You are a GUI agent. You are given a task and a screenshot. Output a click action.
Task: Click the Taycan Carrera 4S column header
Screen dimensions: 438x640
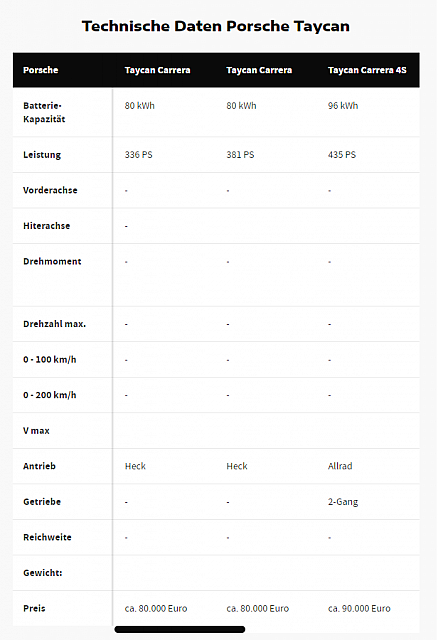(367, 70)
